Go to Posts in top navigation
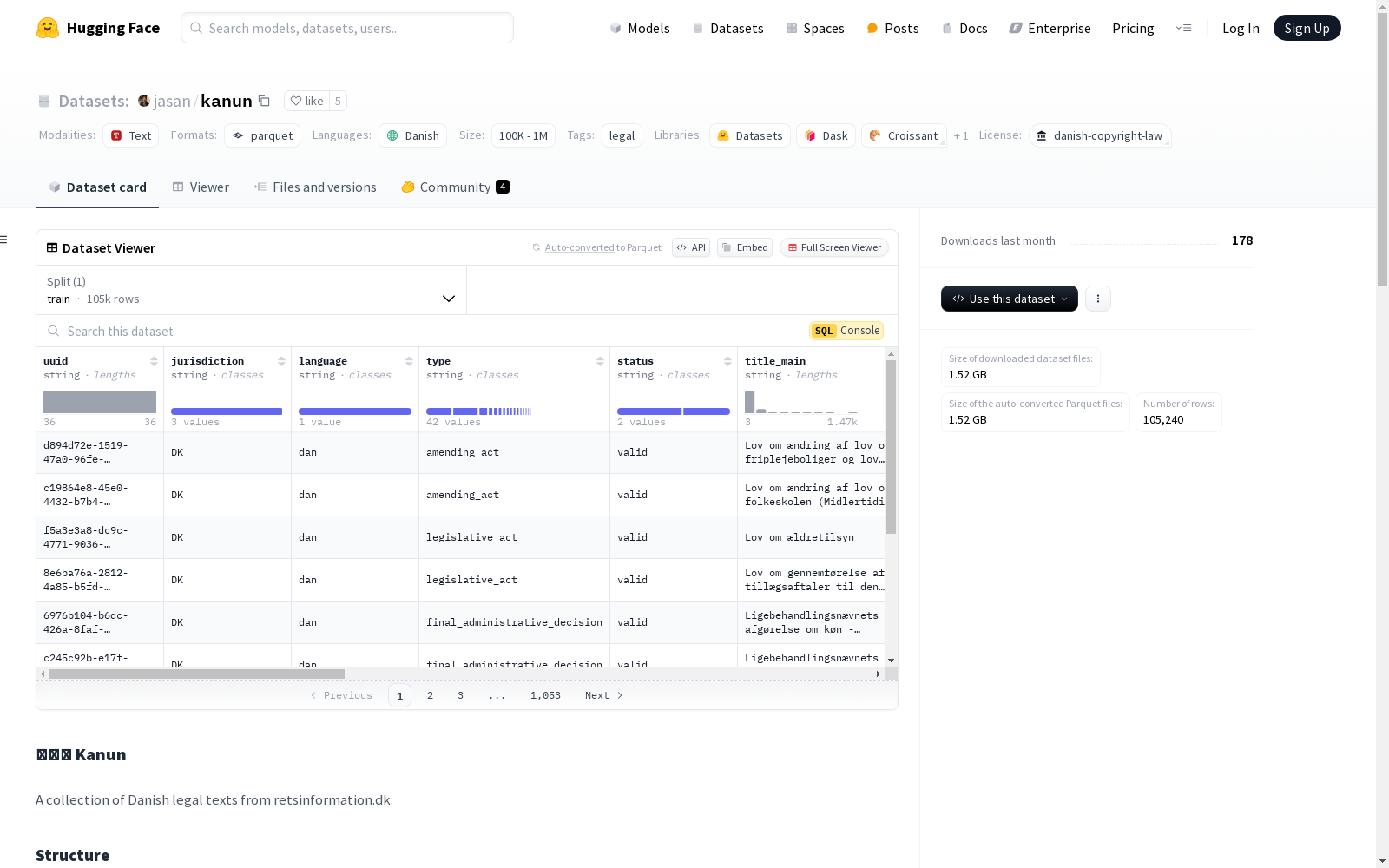The image size is (1389, 868). tap(892, 28)
